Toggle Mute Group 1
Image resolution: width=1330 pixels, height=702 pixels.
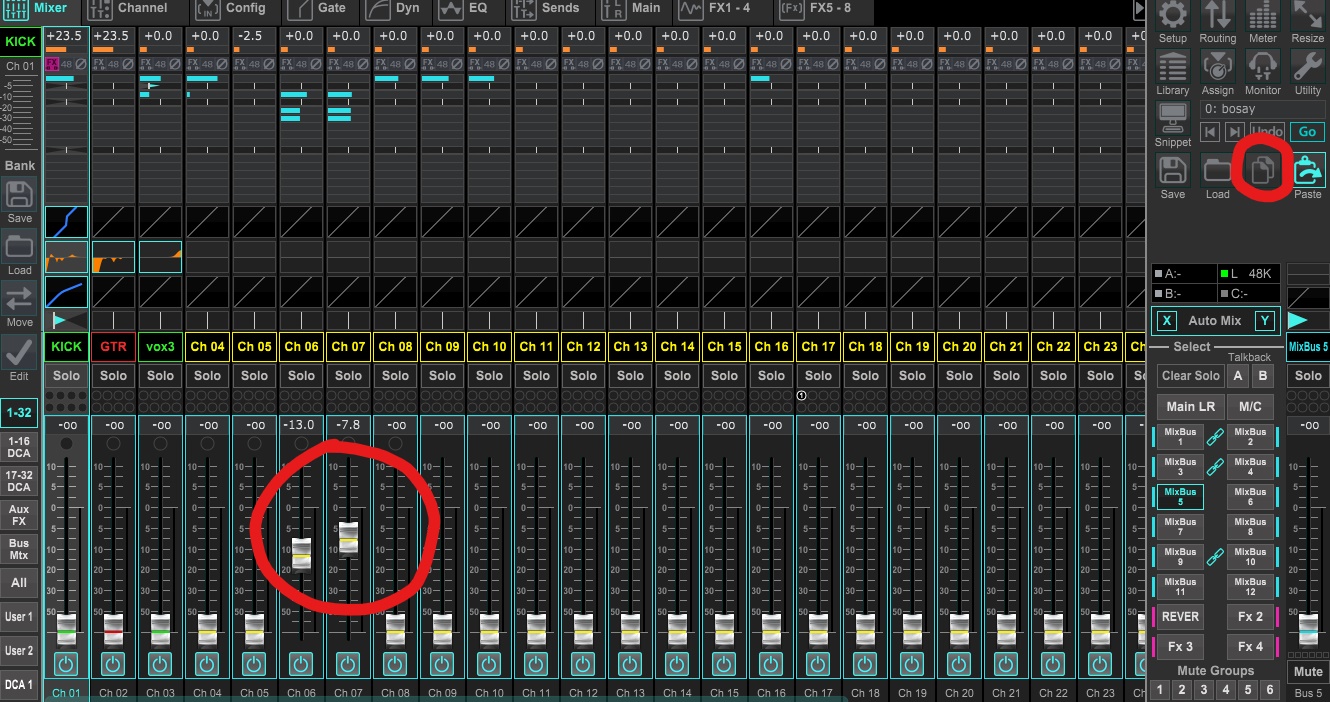click(x=1160, y=690)
